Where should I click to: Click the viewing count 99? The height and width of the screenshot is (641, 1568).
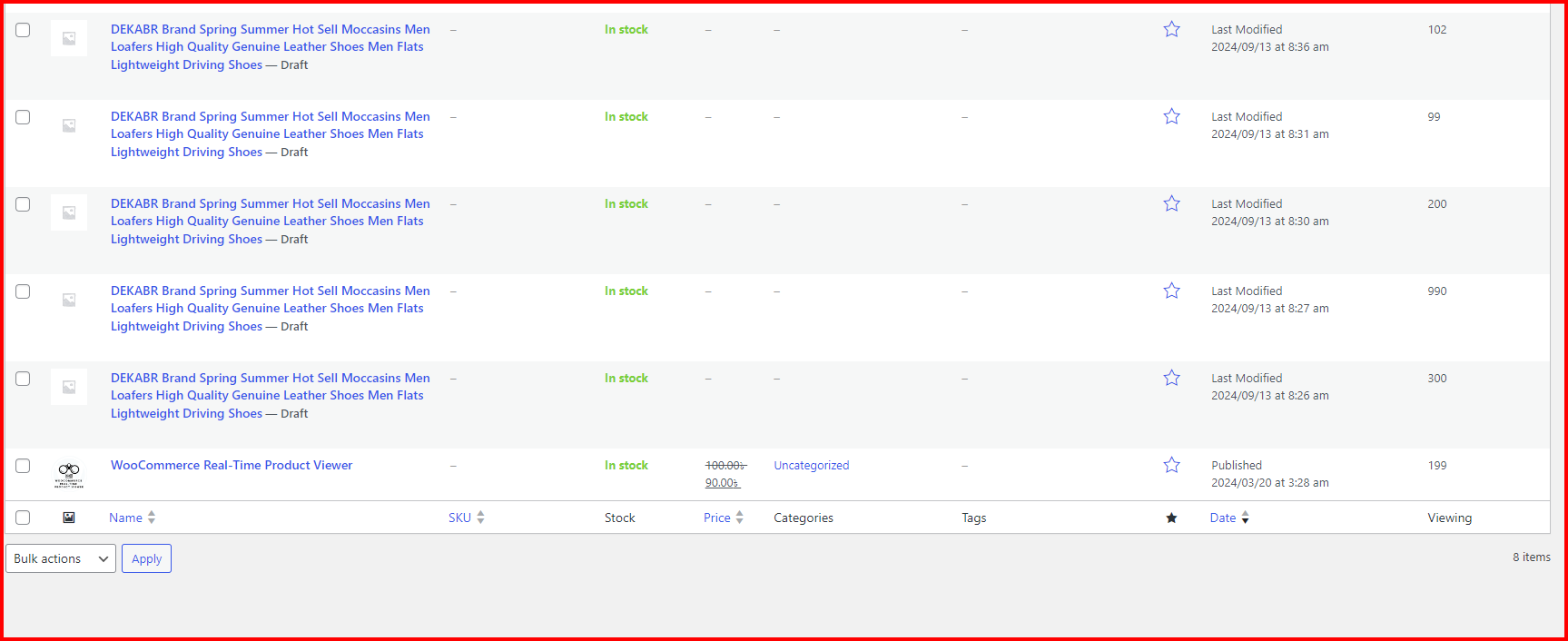[1434, 116]
